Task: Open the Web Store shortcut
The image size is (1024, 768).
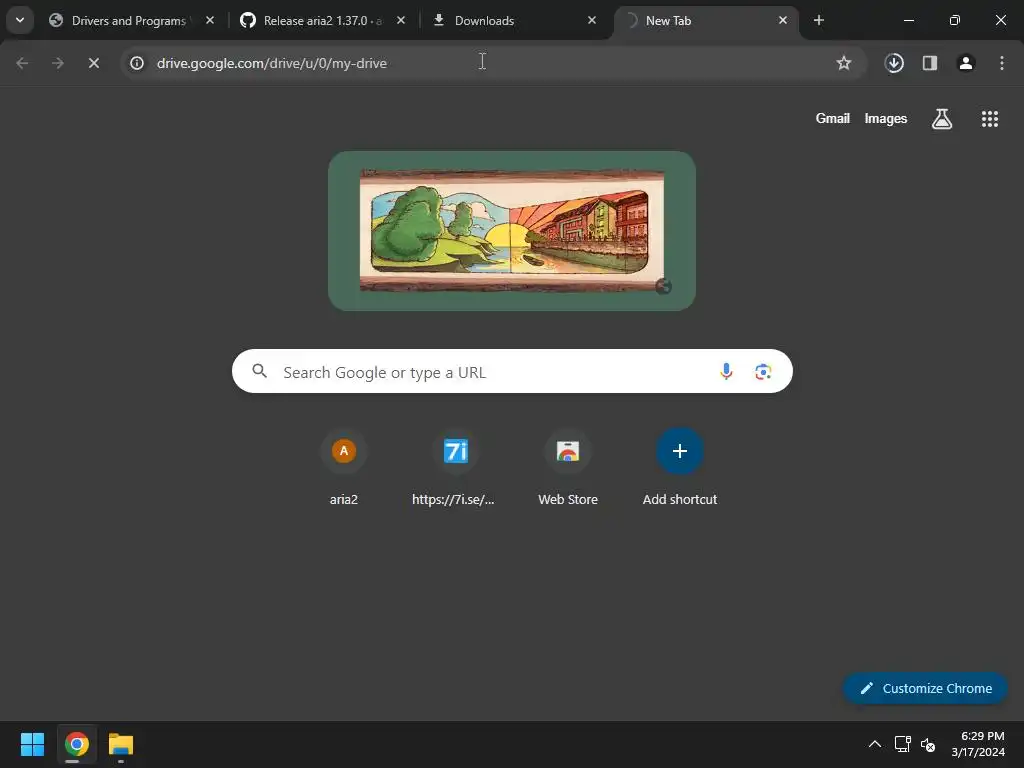Action: 568,468
